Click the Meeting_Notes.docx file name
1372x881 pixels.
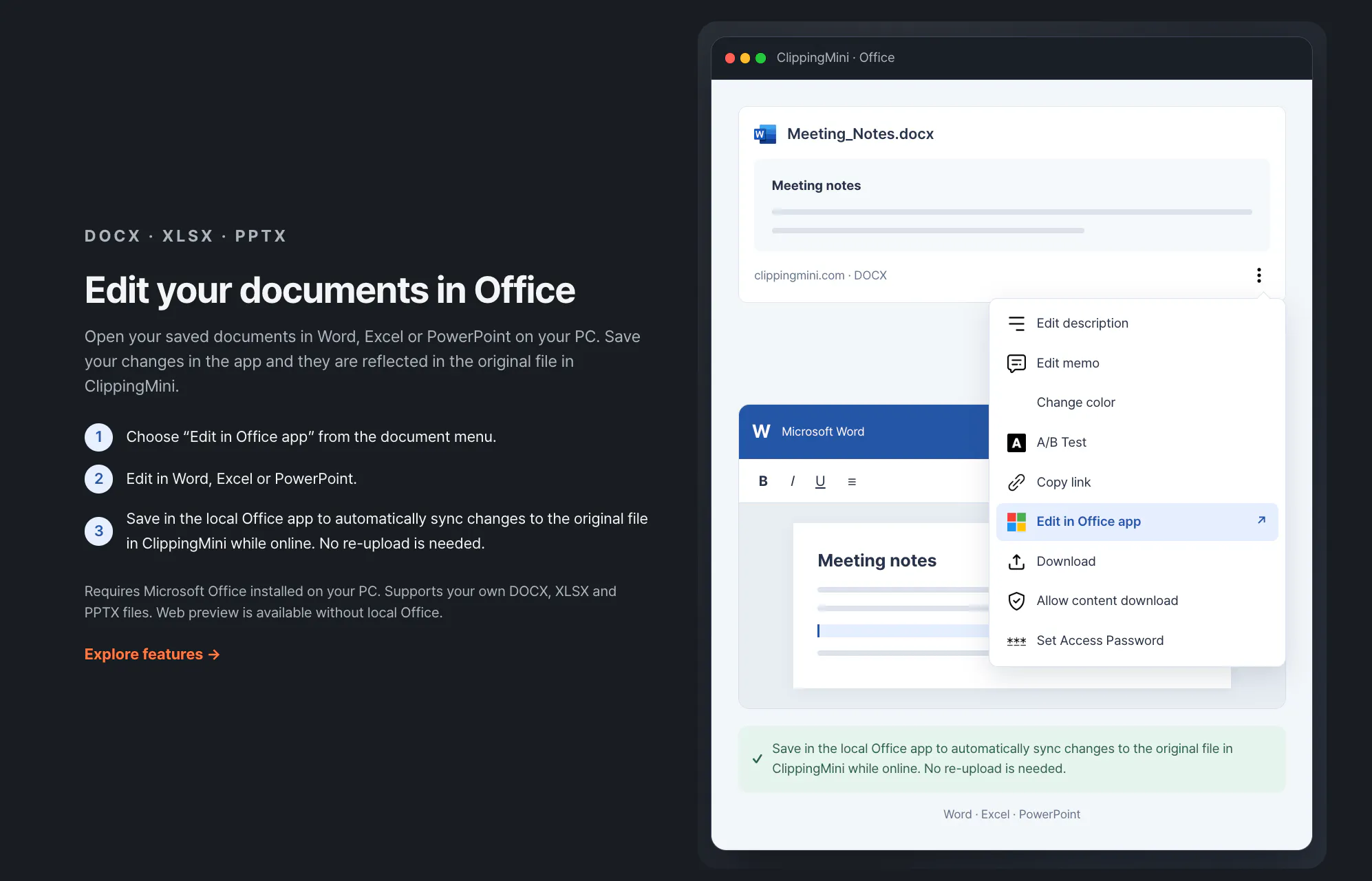point(860,134)
